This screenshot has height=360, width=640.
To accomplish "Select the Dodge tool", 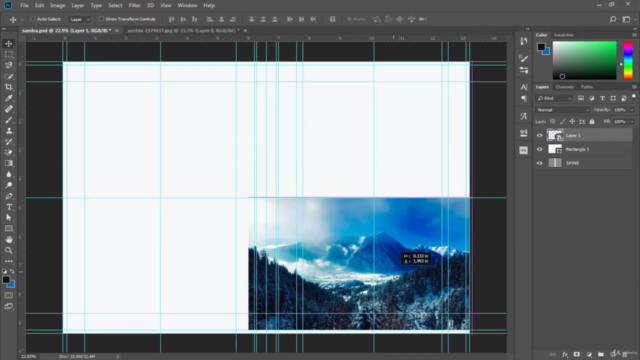I will (x=9, y=185).
